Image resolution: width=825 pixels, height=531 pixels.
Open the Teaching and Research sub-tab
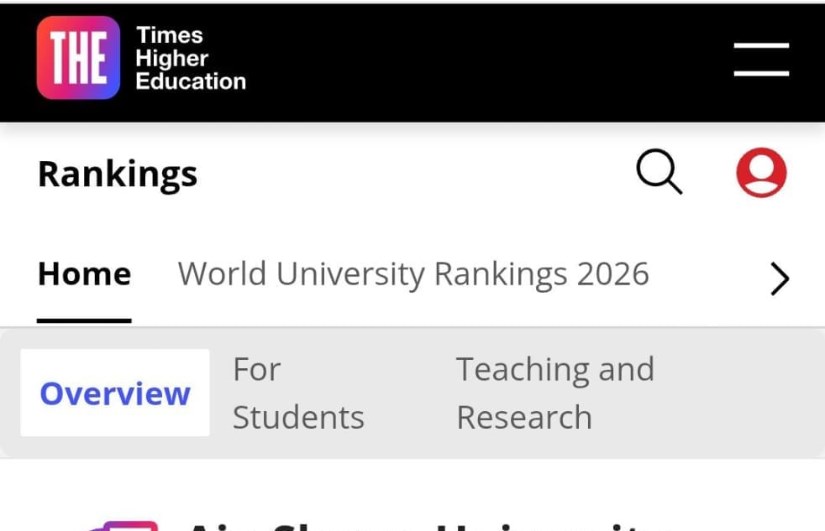(555, 393)
